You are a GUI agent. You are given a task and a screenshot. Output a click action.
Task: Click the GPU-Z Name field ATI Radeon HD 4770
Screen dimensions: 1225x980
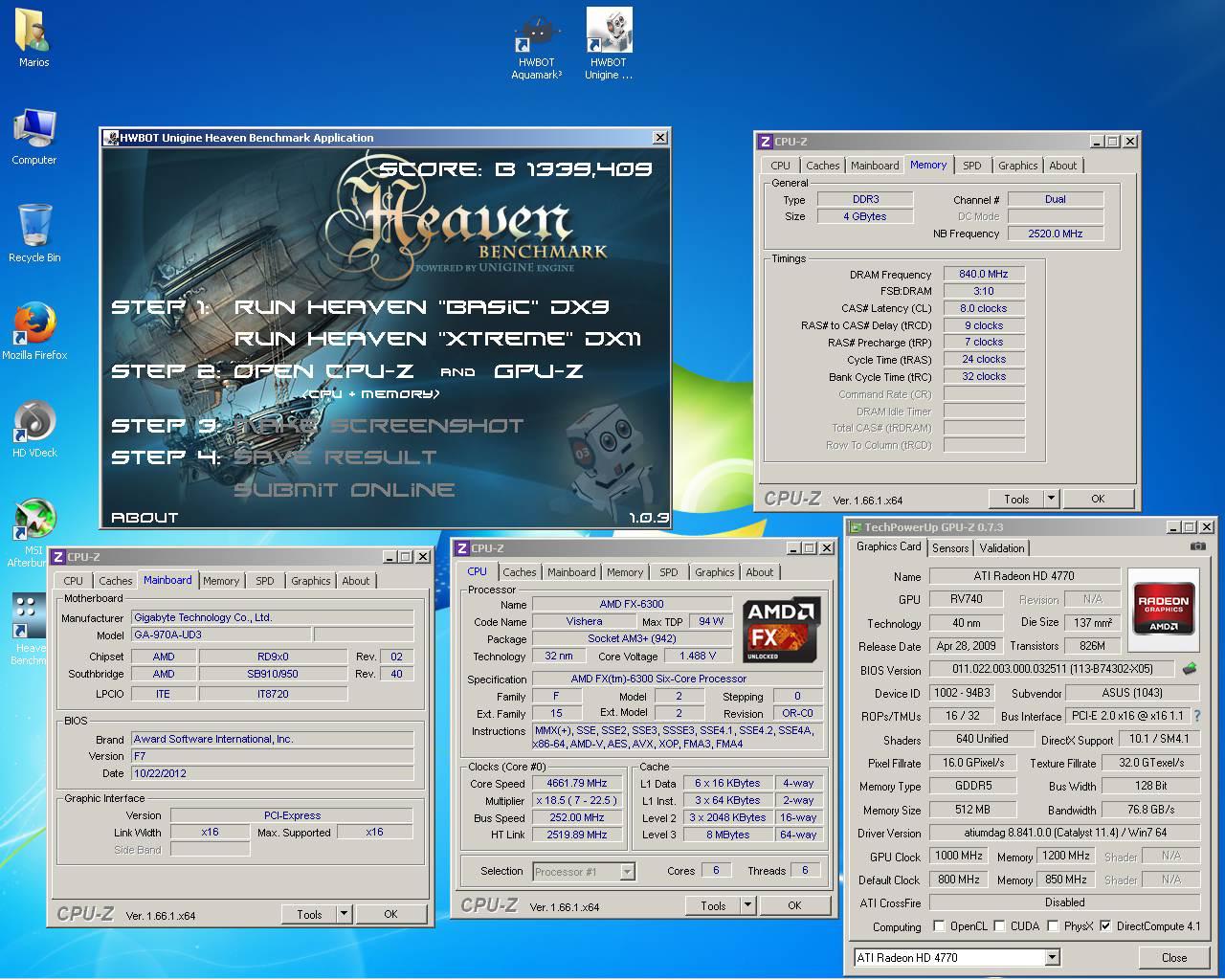1024,576
